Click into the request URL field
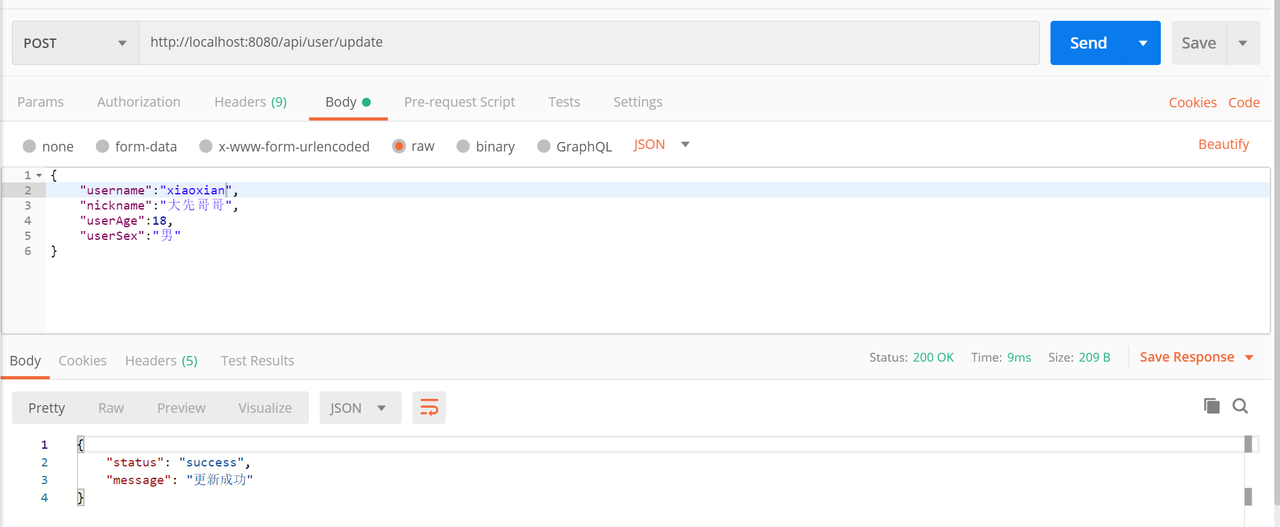Viewport: 1280px width, 527px height. pyautogui.click(x=588, y=43)
